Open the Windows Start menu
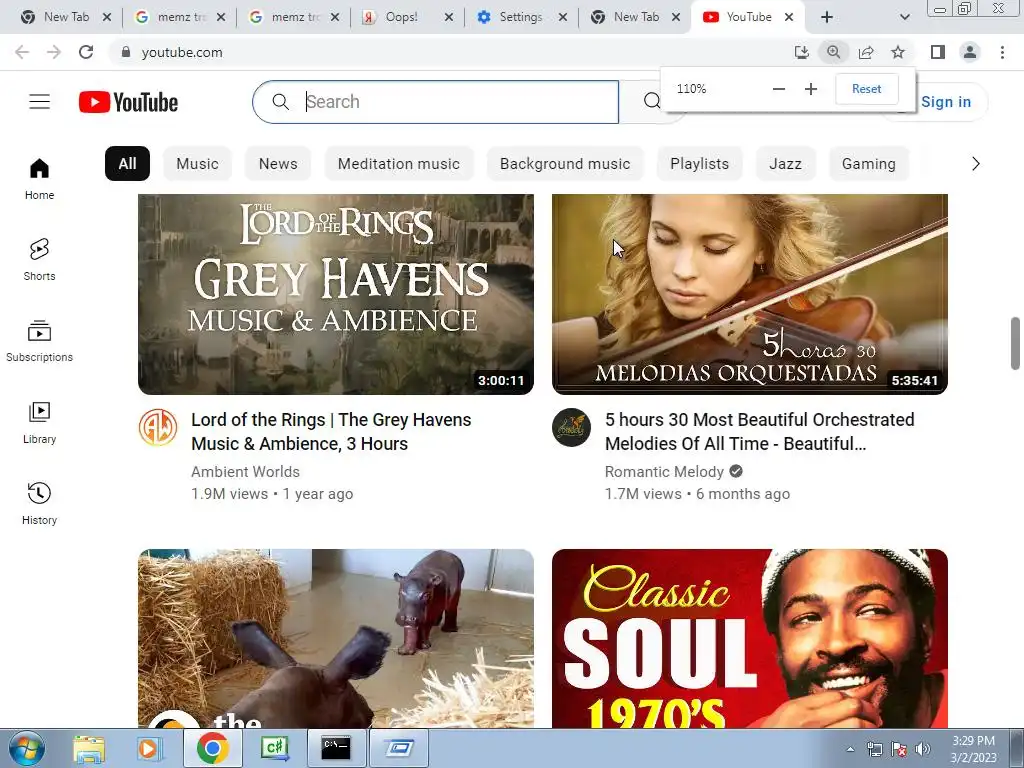 [x=26, y=748]
